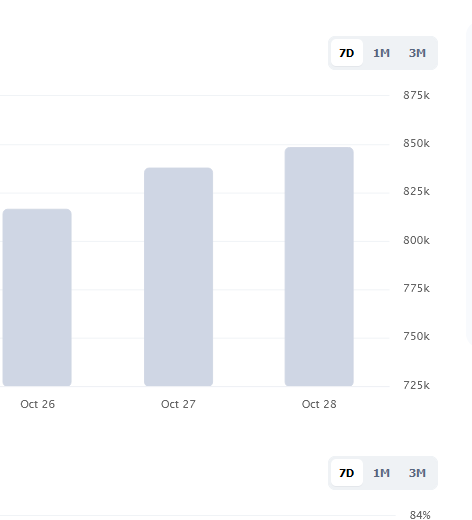Click the Oct 28 date label
The image size is (472, 520).
[319, 404]
